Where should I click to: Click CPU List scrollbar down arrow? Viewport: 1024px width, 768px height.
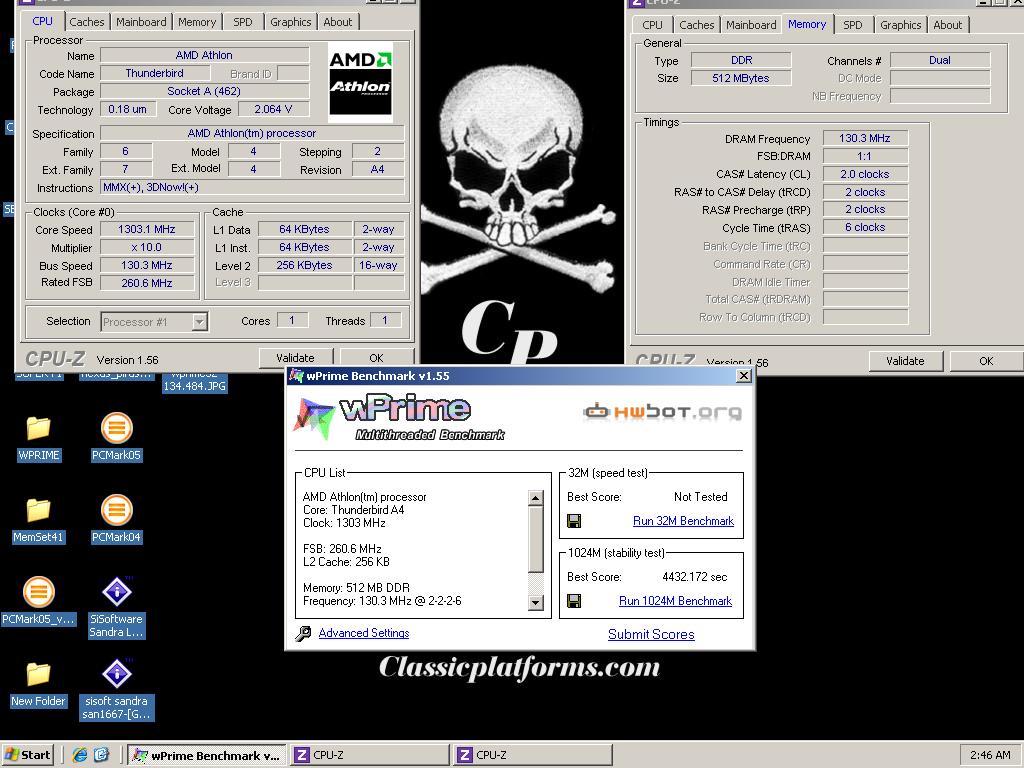click(x=536, y=602)
